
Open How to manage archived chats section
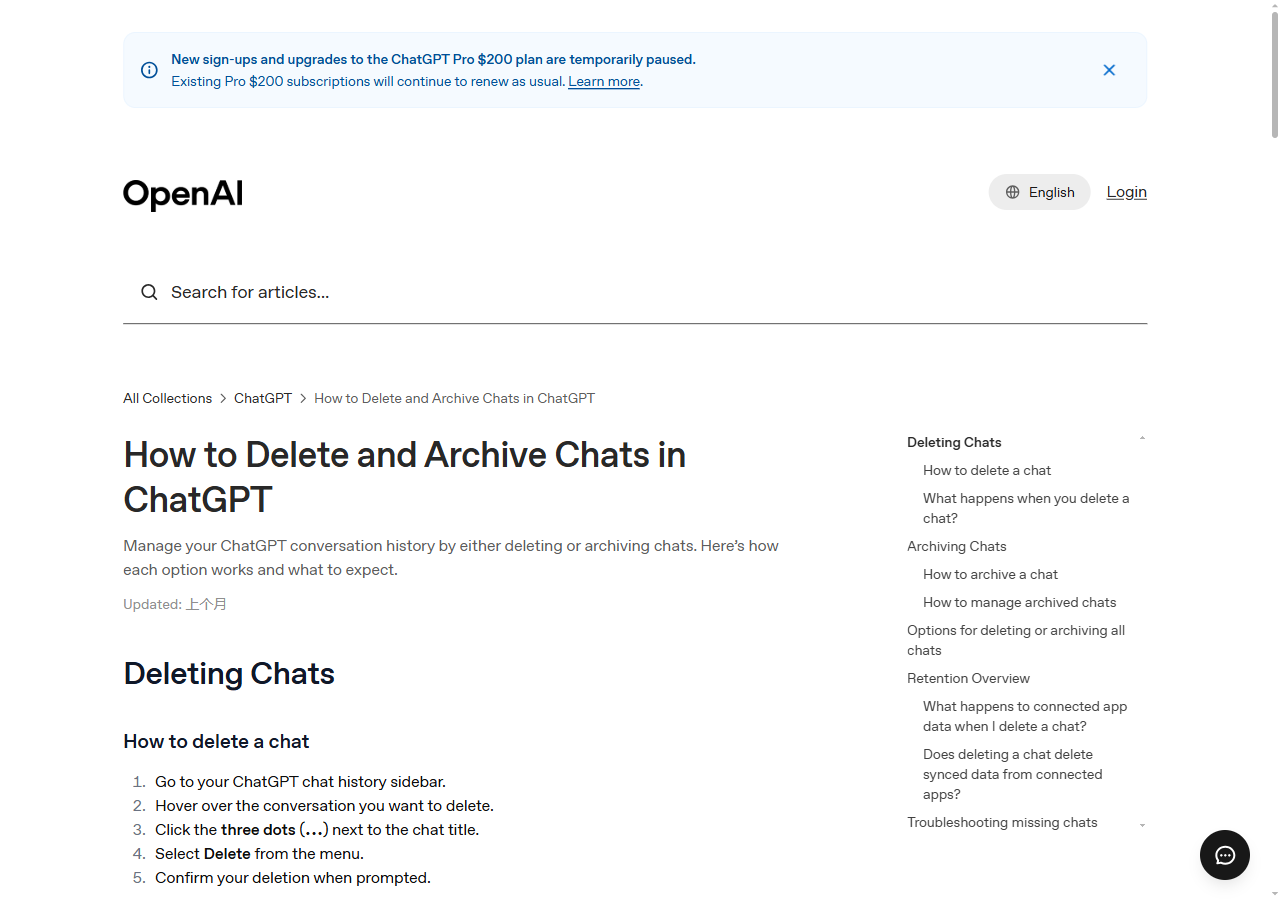pos(1019,602)
